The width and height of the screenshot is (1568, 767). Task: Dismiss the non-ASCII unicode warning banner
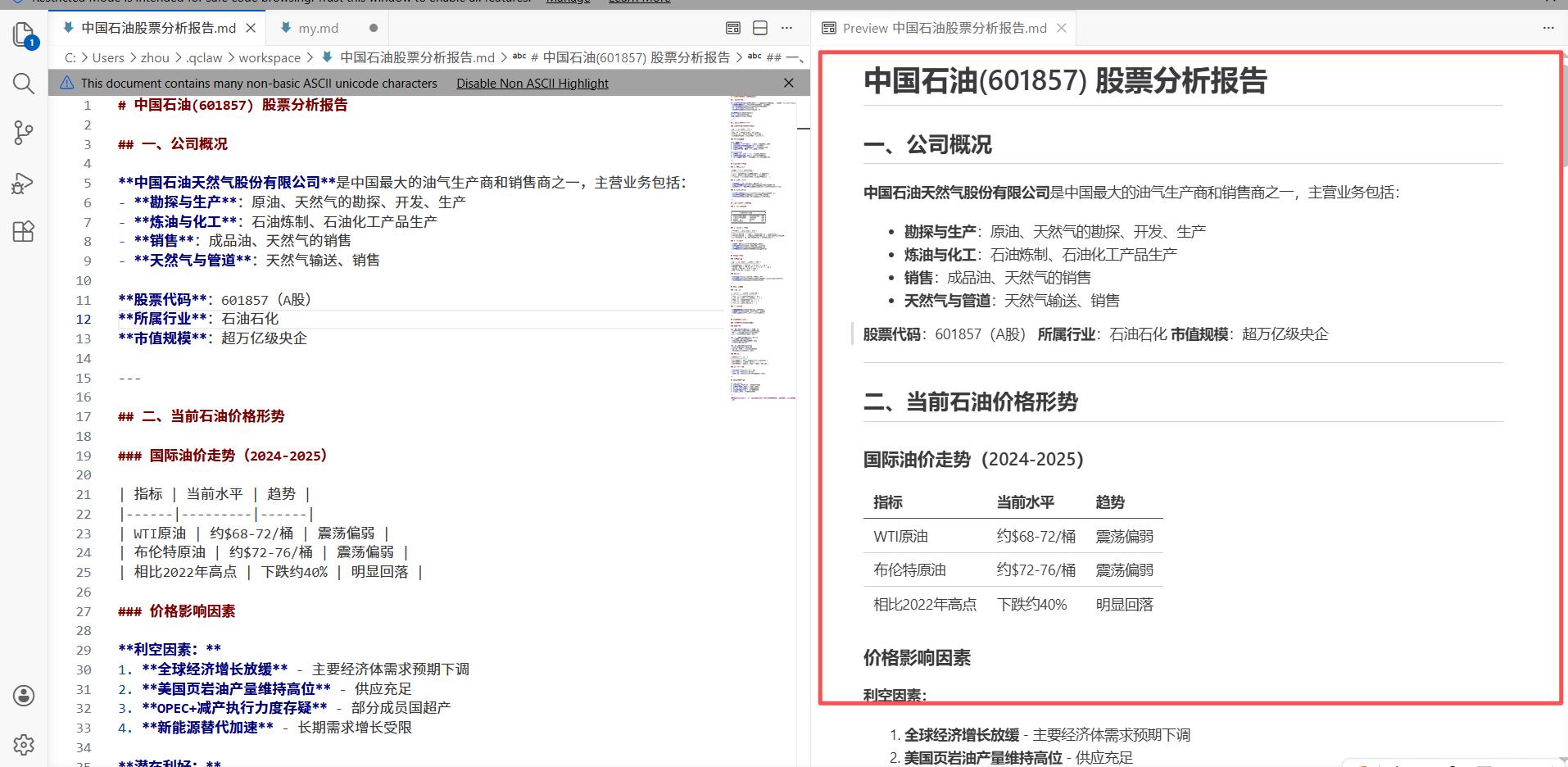coord(789,83)
